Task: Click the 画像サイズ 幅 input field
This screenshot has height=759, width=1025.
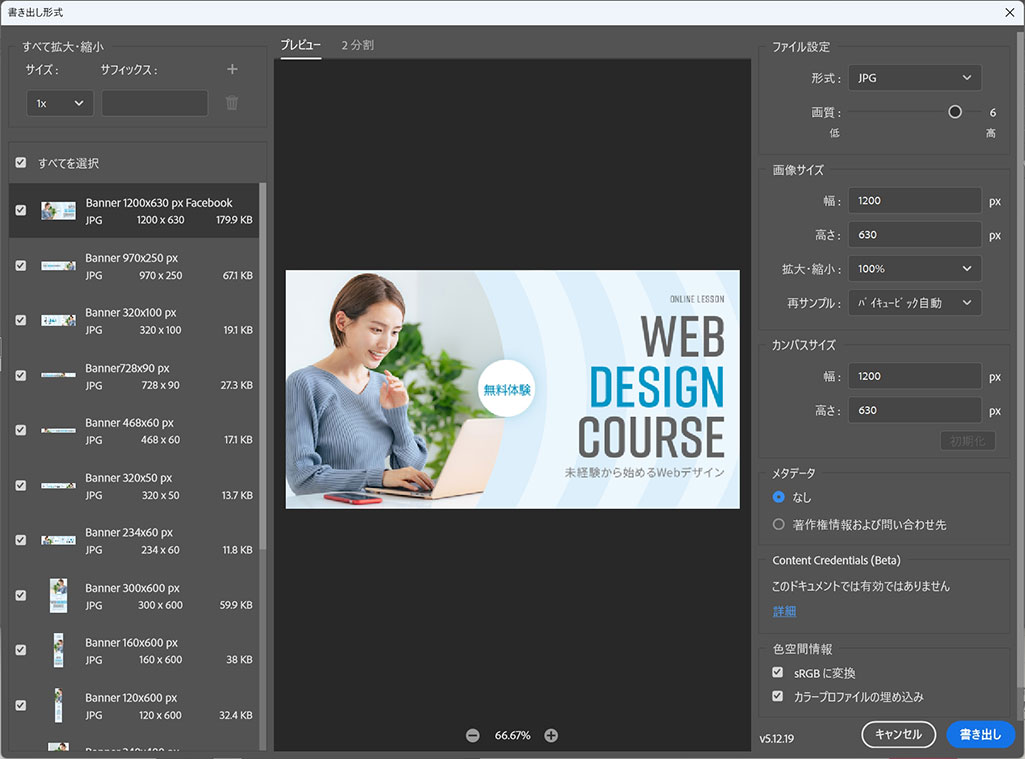Action: (915, 201)
